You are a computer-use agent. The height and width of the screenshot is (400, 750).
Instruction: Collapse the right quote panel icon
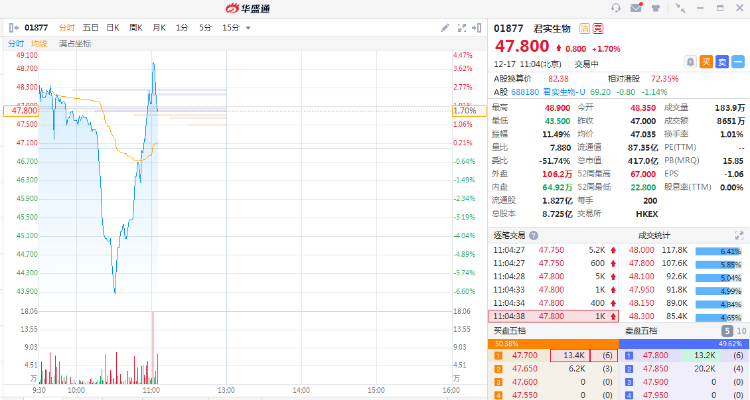coord(476,28)
